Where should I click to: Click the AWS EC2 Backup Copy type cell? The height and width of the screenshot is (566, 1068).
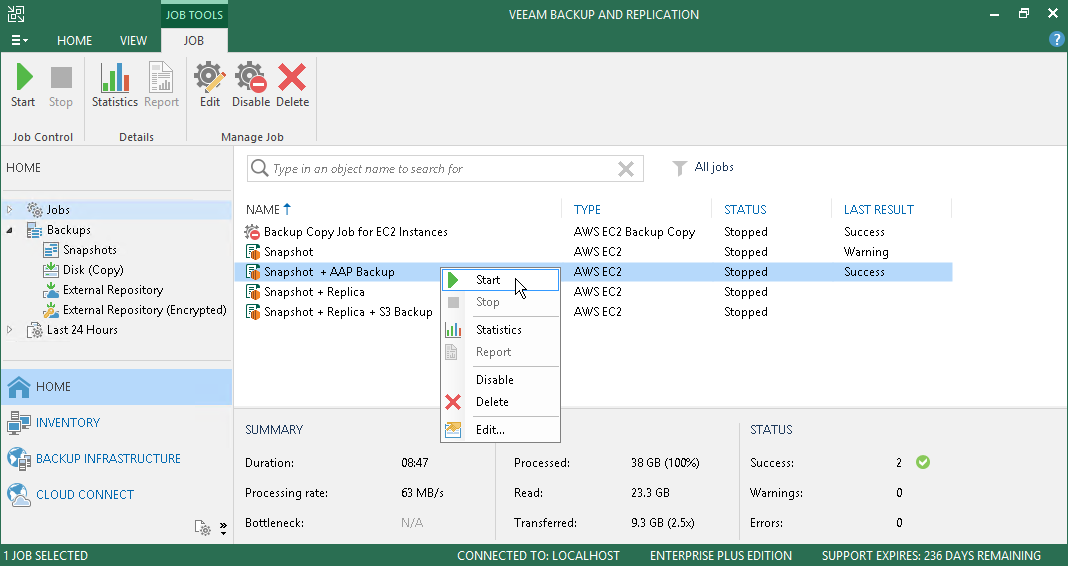point(634,232)
